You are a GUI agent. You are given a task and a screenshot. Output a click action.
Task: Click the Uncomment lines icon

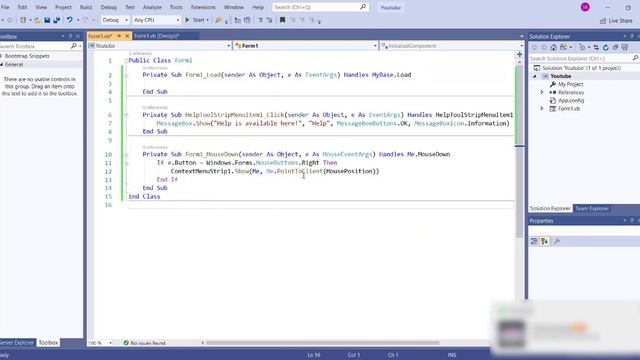(x=270, y=20)
